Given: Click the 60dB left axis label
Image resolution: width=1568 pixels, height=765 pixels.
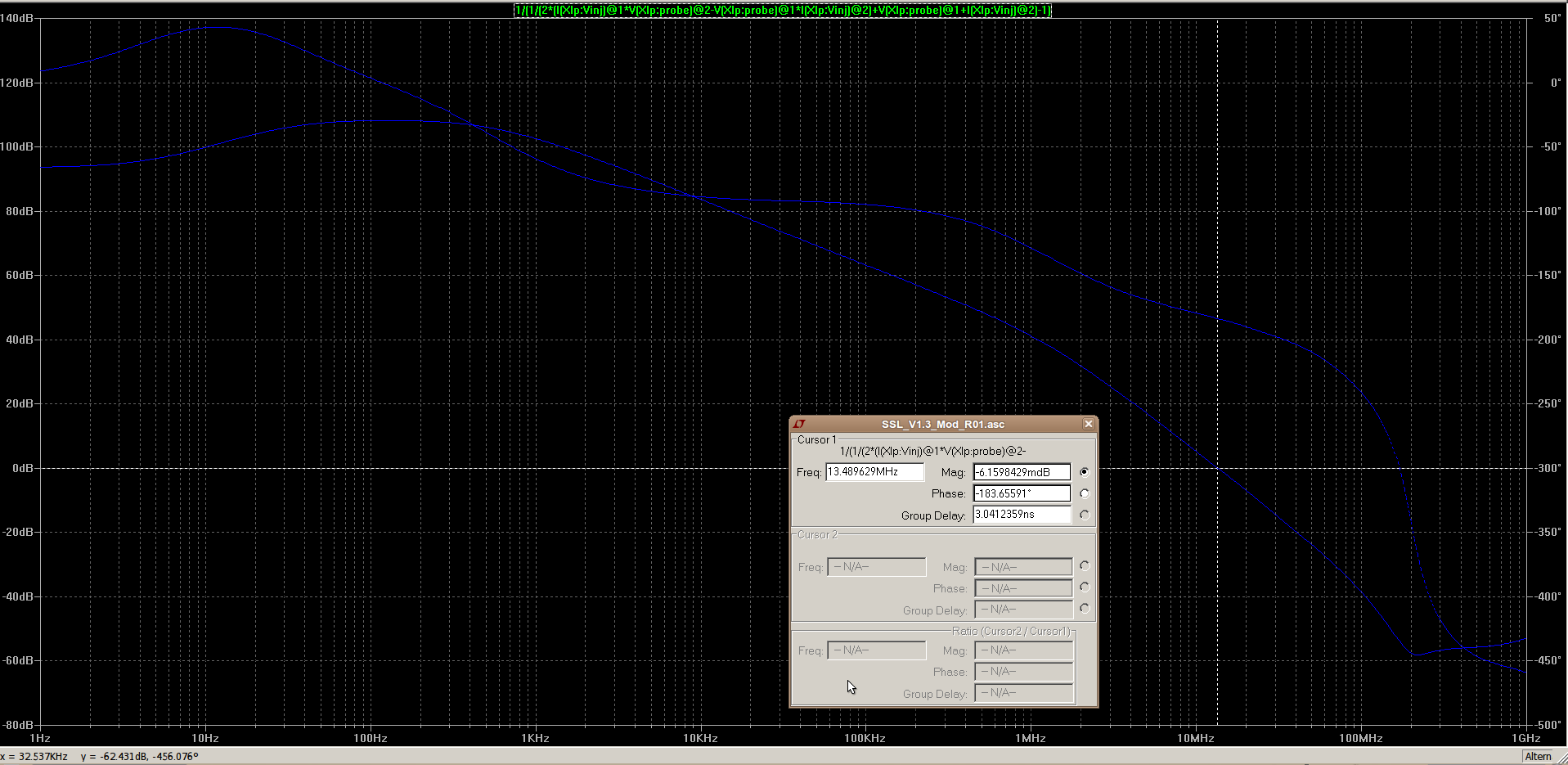Looking at the screenshot, I should [x=20, y=275].
